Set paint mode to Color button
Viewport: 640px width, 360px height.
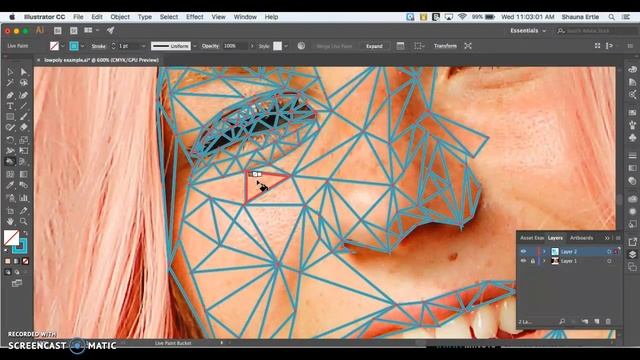tap(8, 261)
